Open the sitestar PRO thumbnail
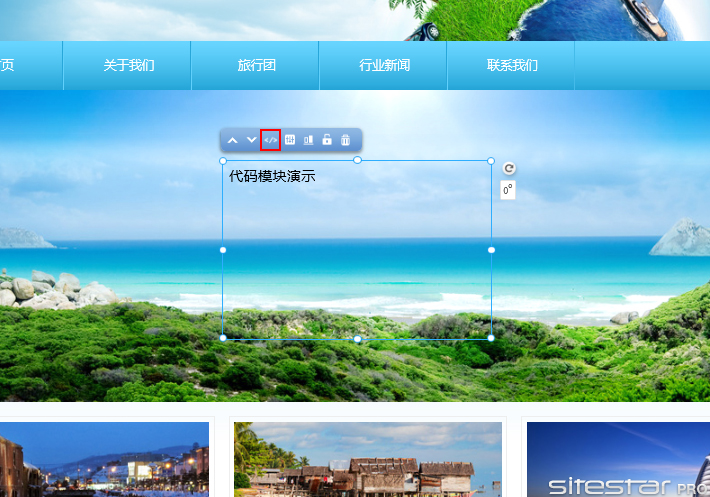This screenshot has height=497, width=710. pyautogui.click(x=618, y=459)
